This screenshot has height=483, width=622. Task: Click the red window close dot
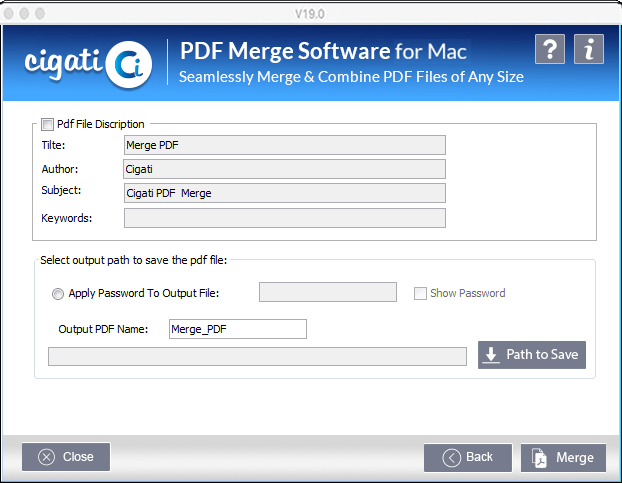(9, 13)
